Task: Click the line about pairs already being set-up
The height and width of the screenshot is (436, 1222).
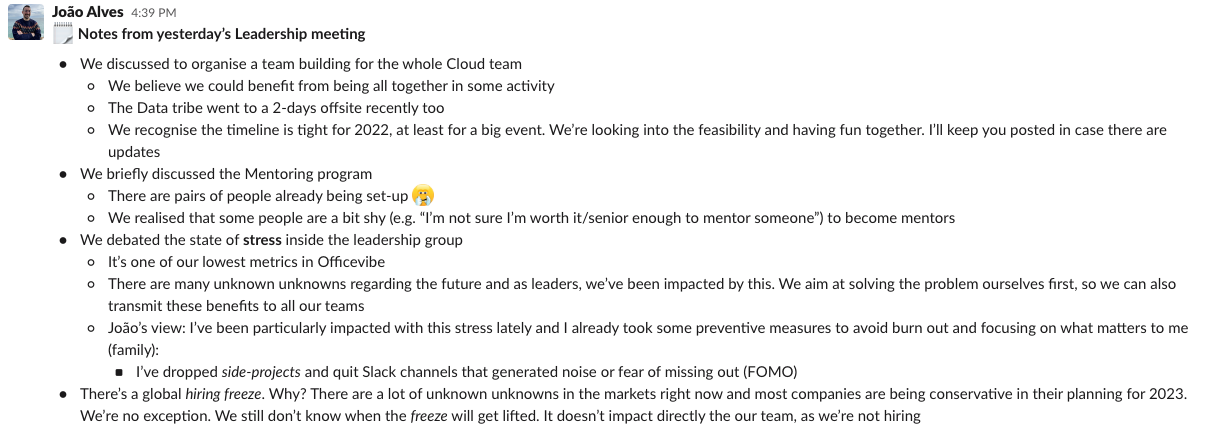Action: point(259,196)
